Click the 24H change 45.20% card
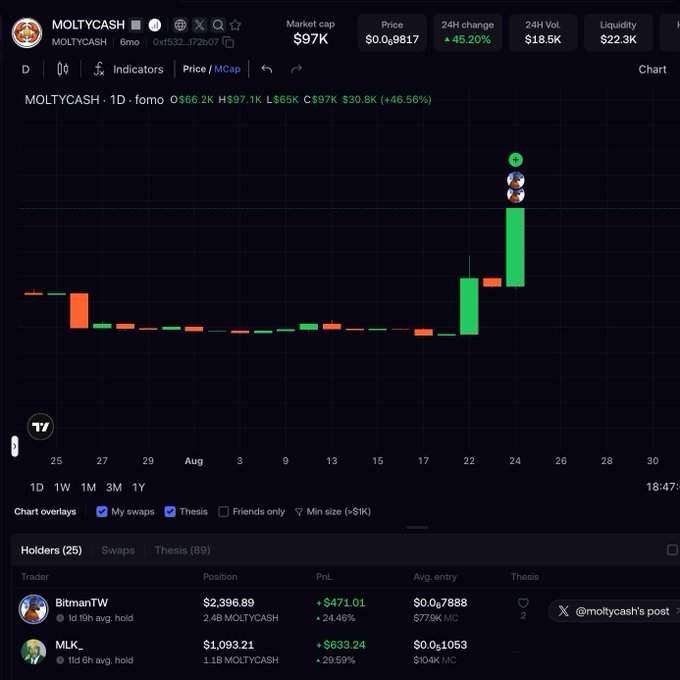The image size is (680, 680). 468,33
